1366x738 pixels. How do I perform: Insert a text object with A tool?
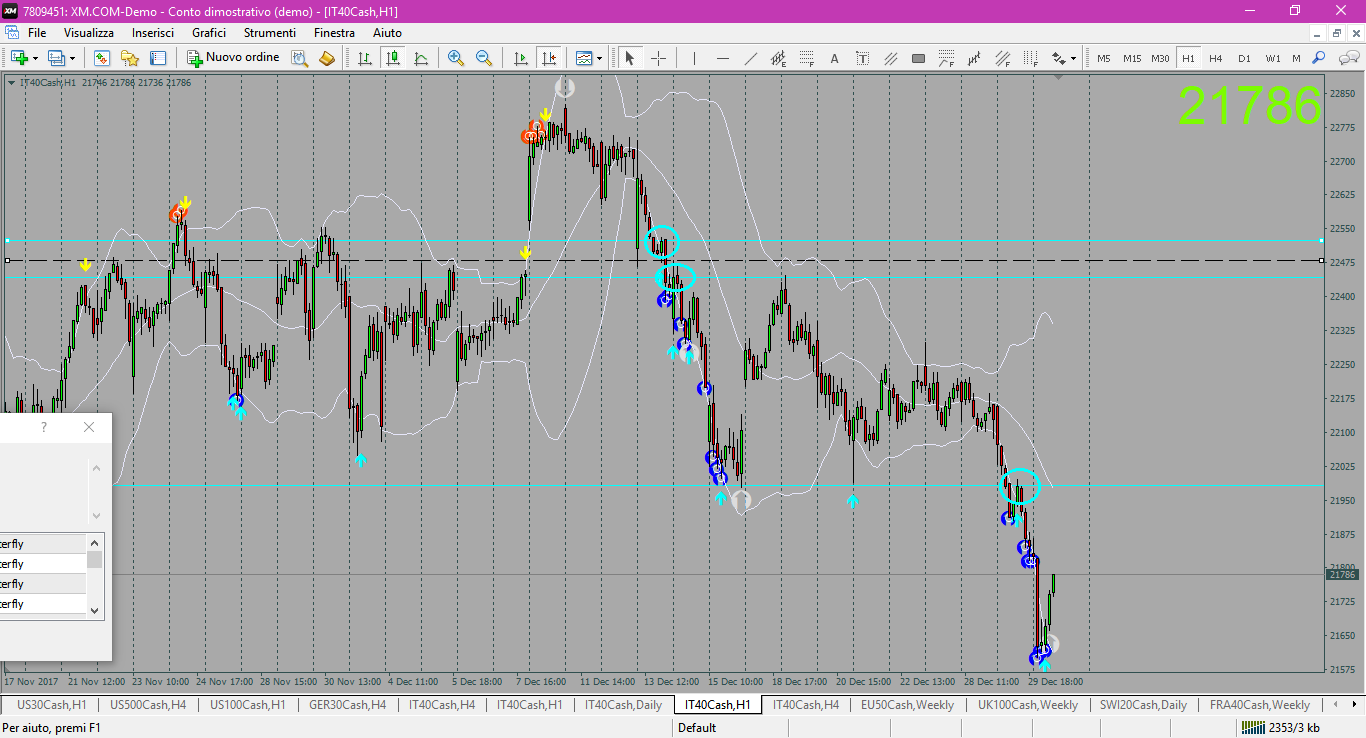click(x=834, y=58)
